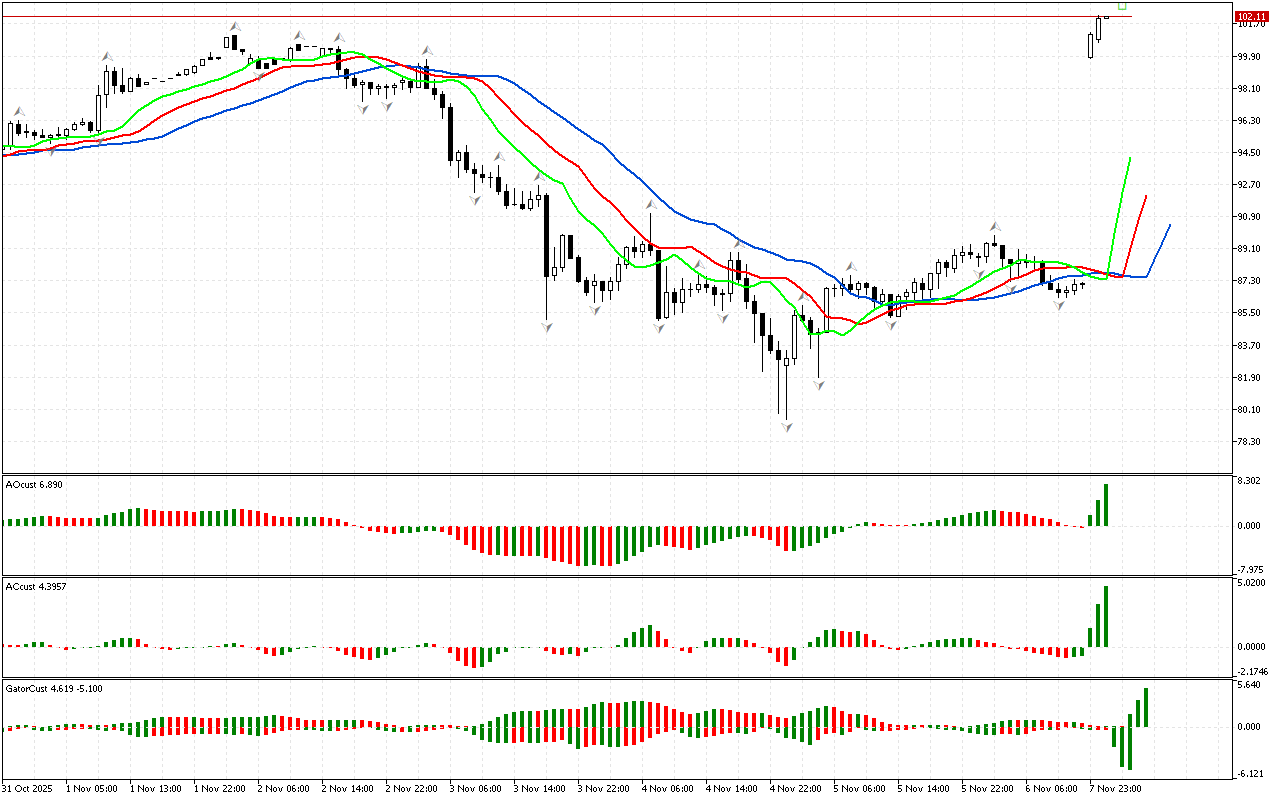Select the ACcust 4.3957 indicator label

point(37,586)
